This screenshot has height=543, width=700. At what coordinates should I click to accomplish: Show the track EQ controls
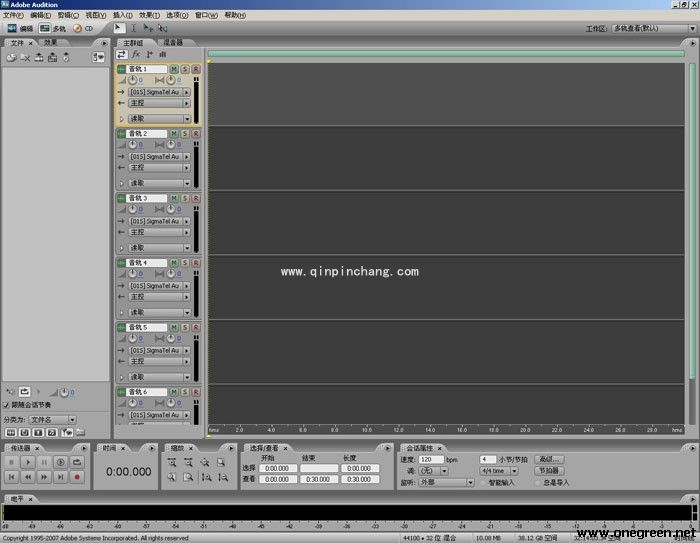pos(163,54)
